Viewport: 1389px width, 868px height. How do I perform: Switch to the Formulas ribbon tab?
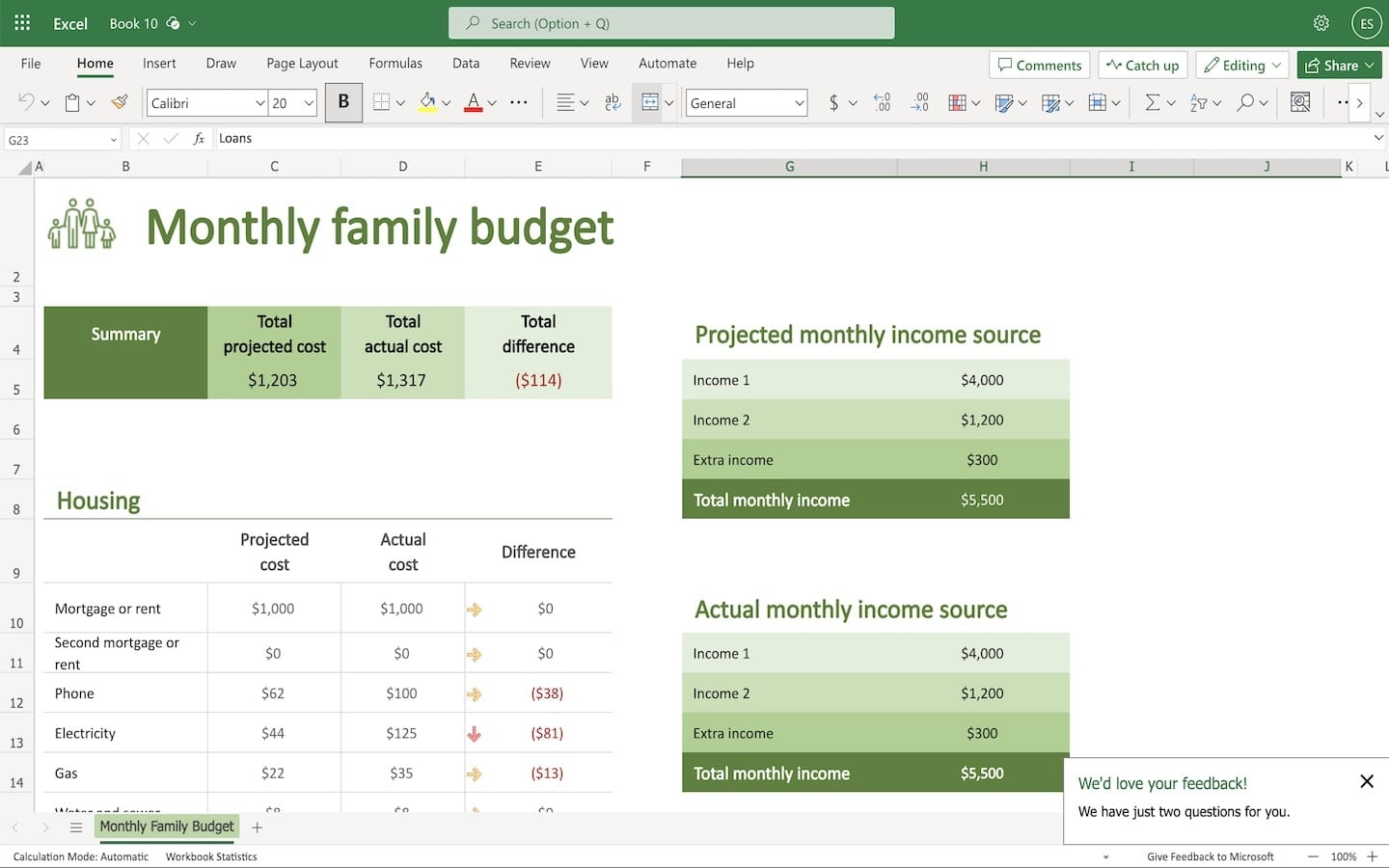(x=395, y=64)
